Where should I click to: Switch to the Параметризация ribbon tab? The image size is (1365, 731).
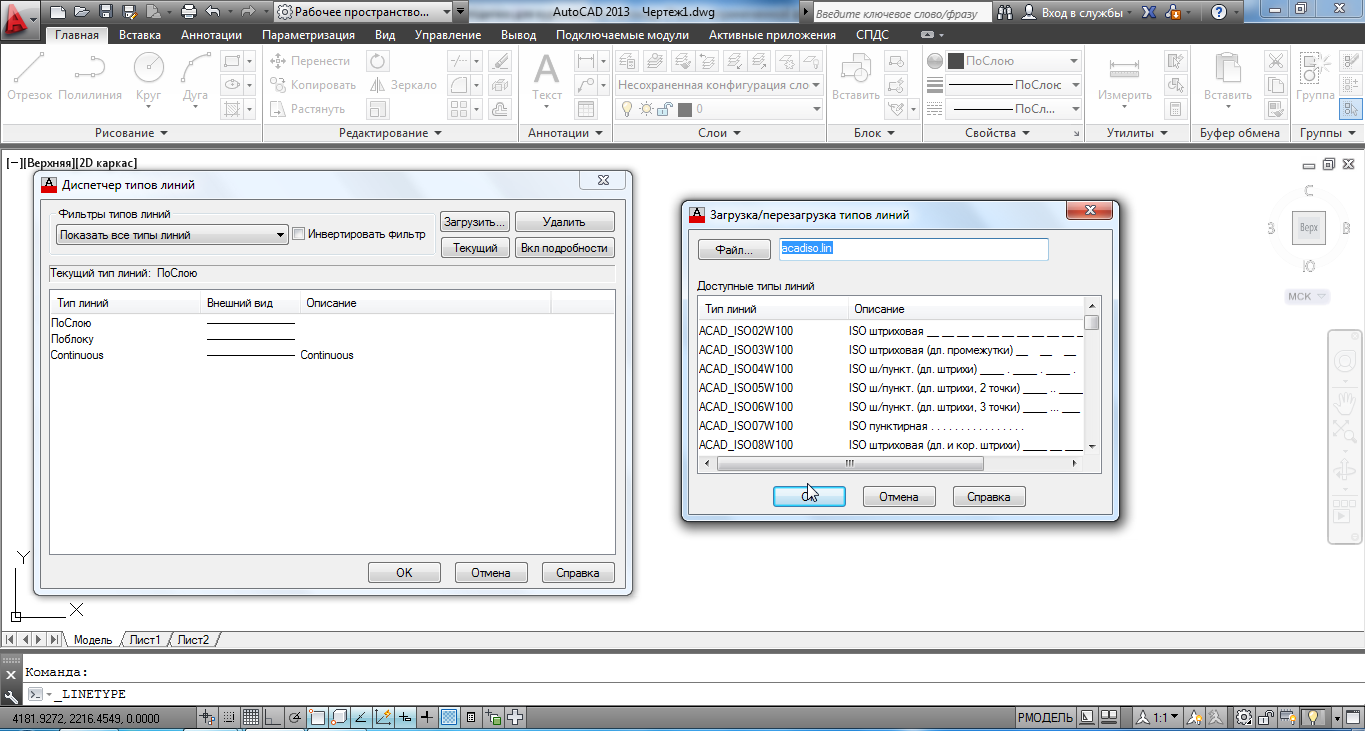coord(308,35)
